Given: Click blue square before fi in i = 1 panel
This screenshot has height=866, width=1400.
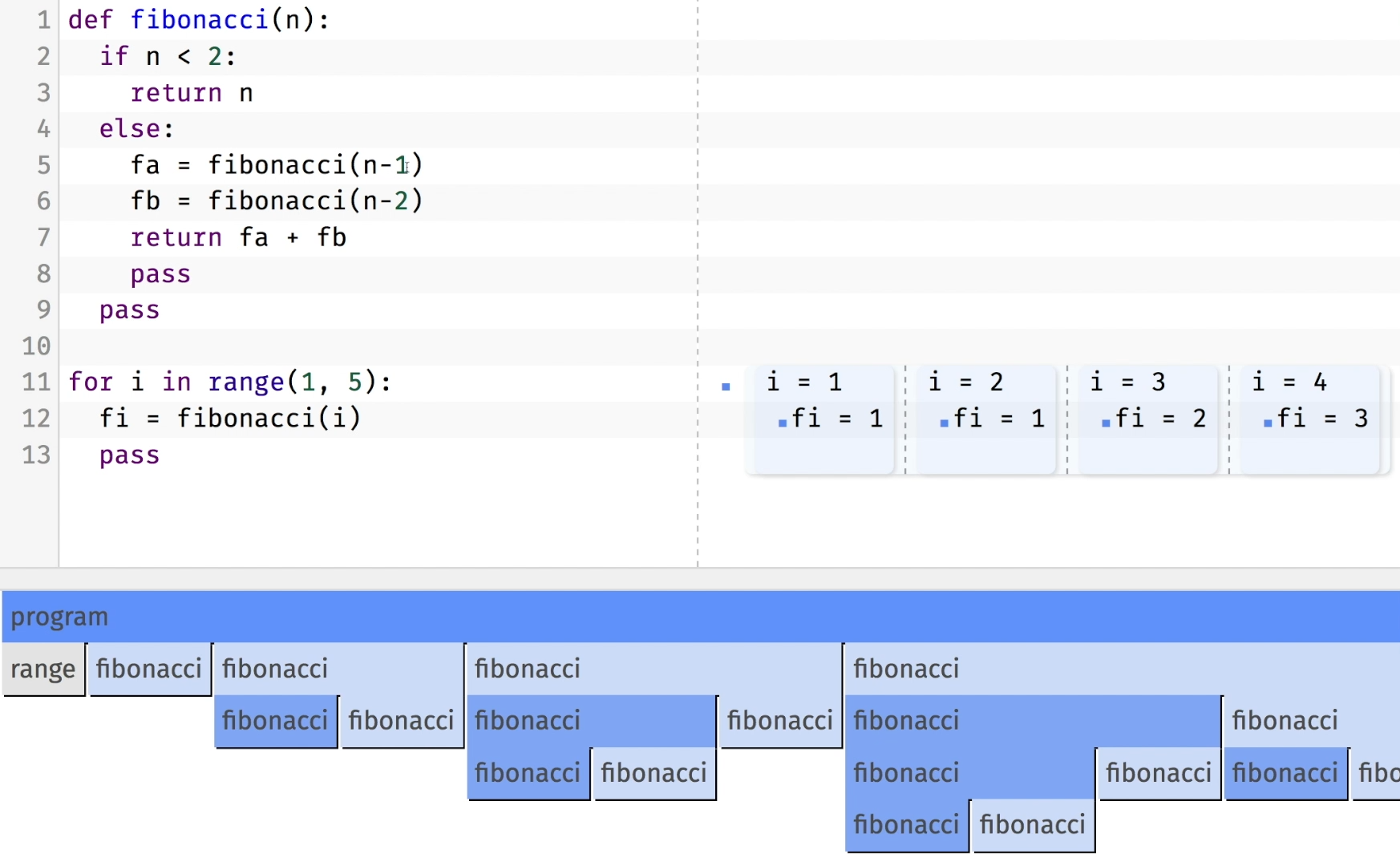Looking at the screenshot, I should point(782,423).
